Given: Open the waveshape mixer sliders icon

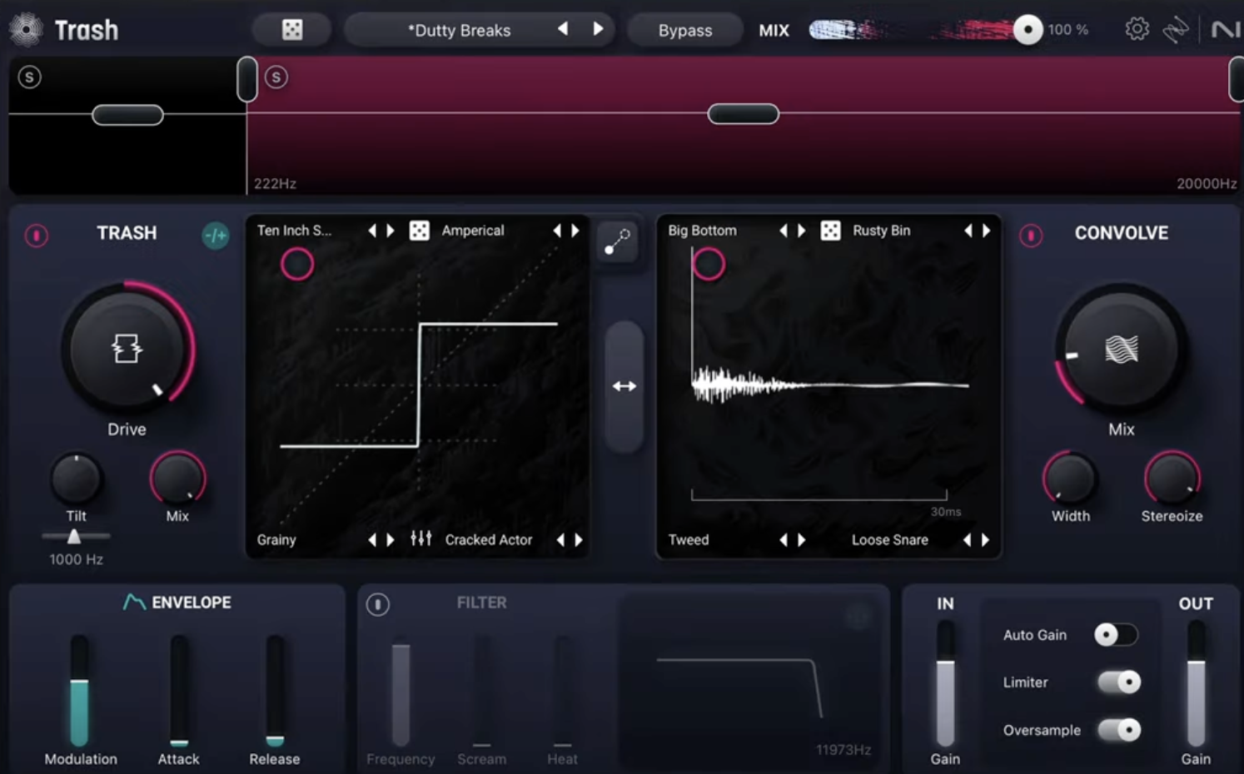Looking at the screenshot, I should pyautogui.click(x=421, y=539).
